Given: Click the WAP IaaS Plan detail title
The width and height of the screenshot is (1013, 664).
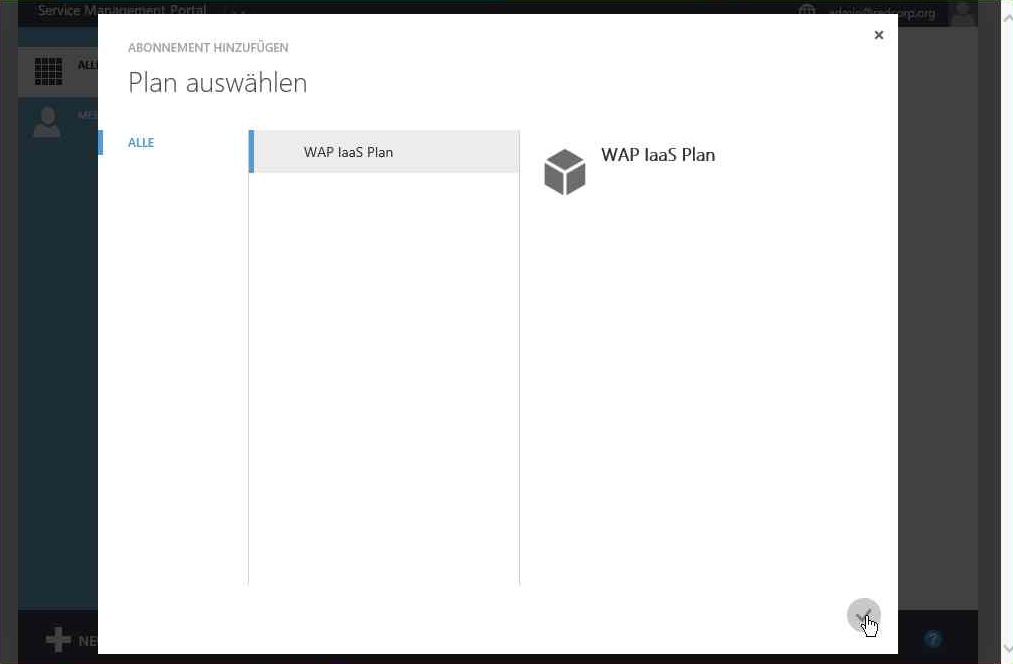Looking at the screenshot, I should (x=658, y=155).
